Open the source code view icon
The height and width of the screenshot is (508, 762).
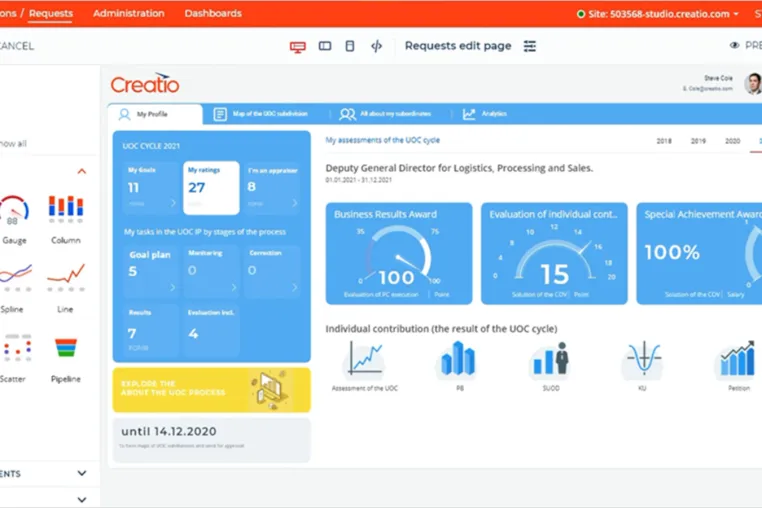[x=376, y=46]
